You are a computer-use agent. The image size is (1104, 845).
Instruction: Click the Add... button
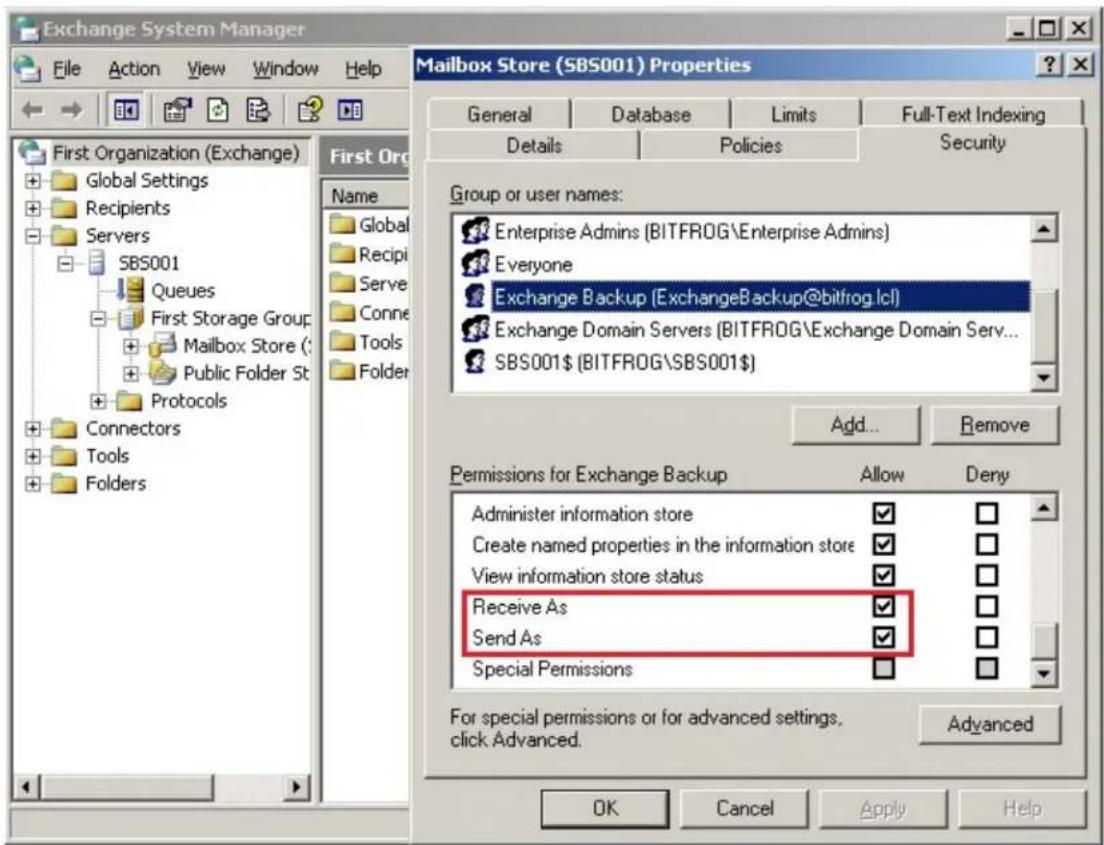pos(855,425)
